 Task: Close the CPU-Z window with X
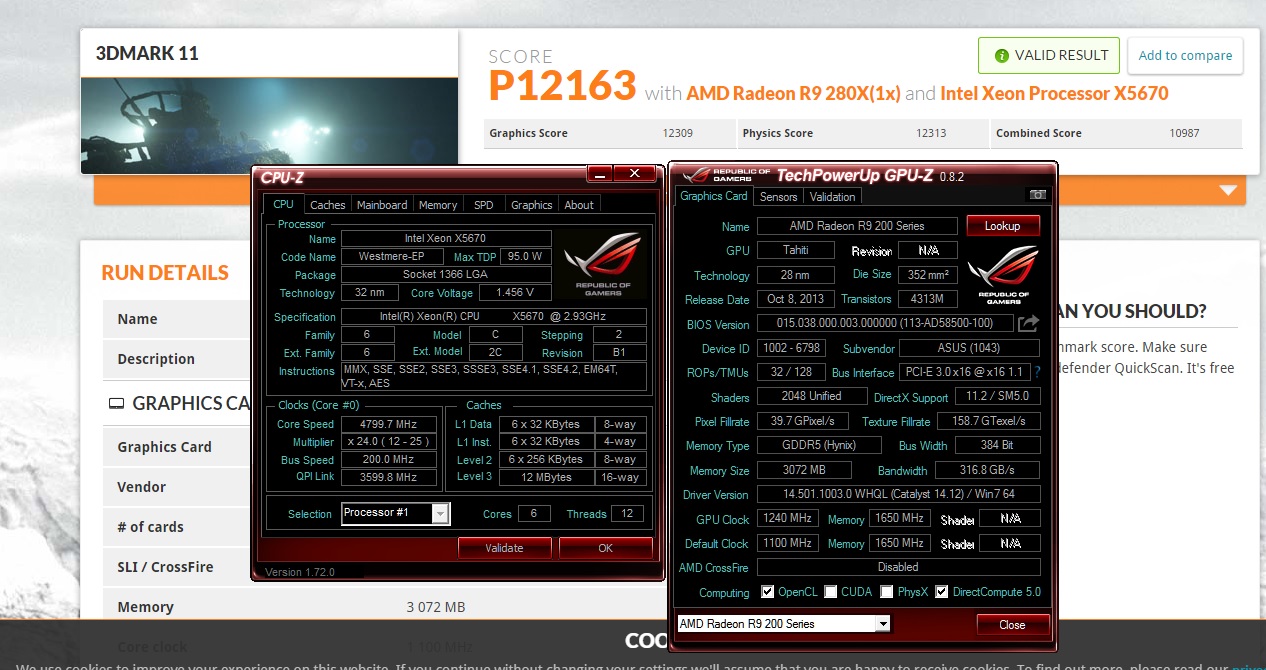pos(634,174)
